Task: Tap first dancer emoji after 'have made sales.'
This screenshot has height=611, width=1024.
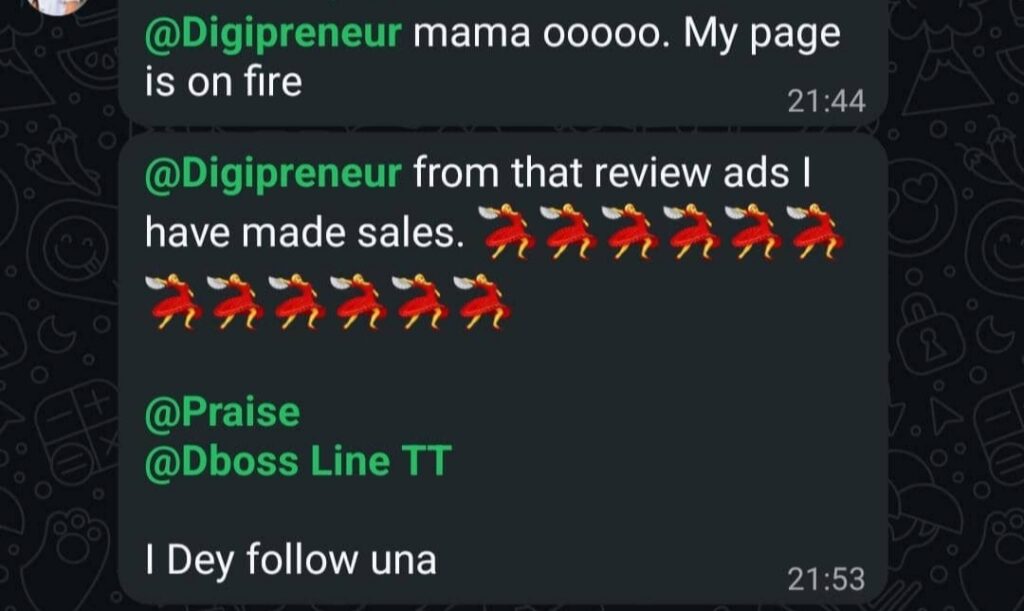Action: click(506, 232)
